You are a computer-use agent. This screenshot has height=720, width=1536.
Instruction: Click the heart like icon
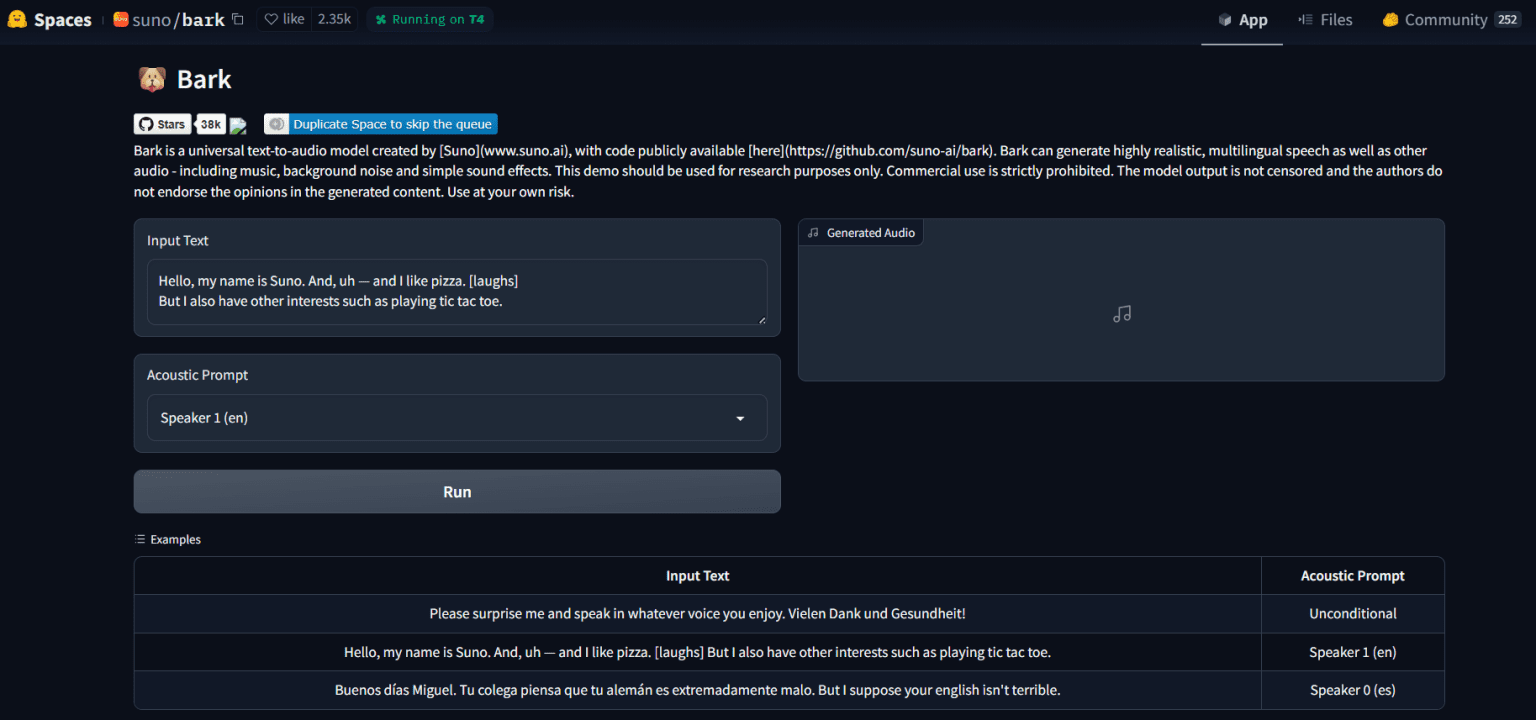(271, 19)
